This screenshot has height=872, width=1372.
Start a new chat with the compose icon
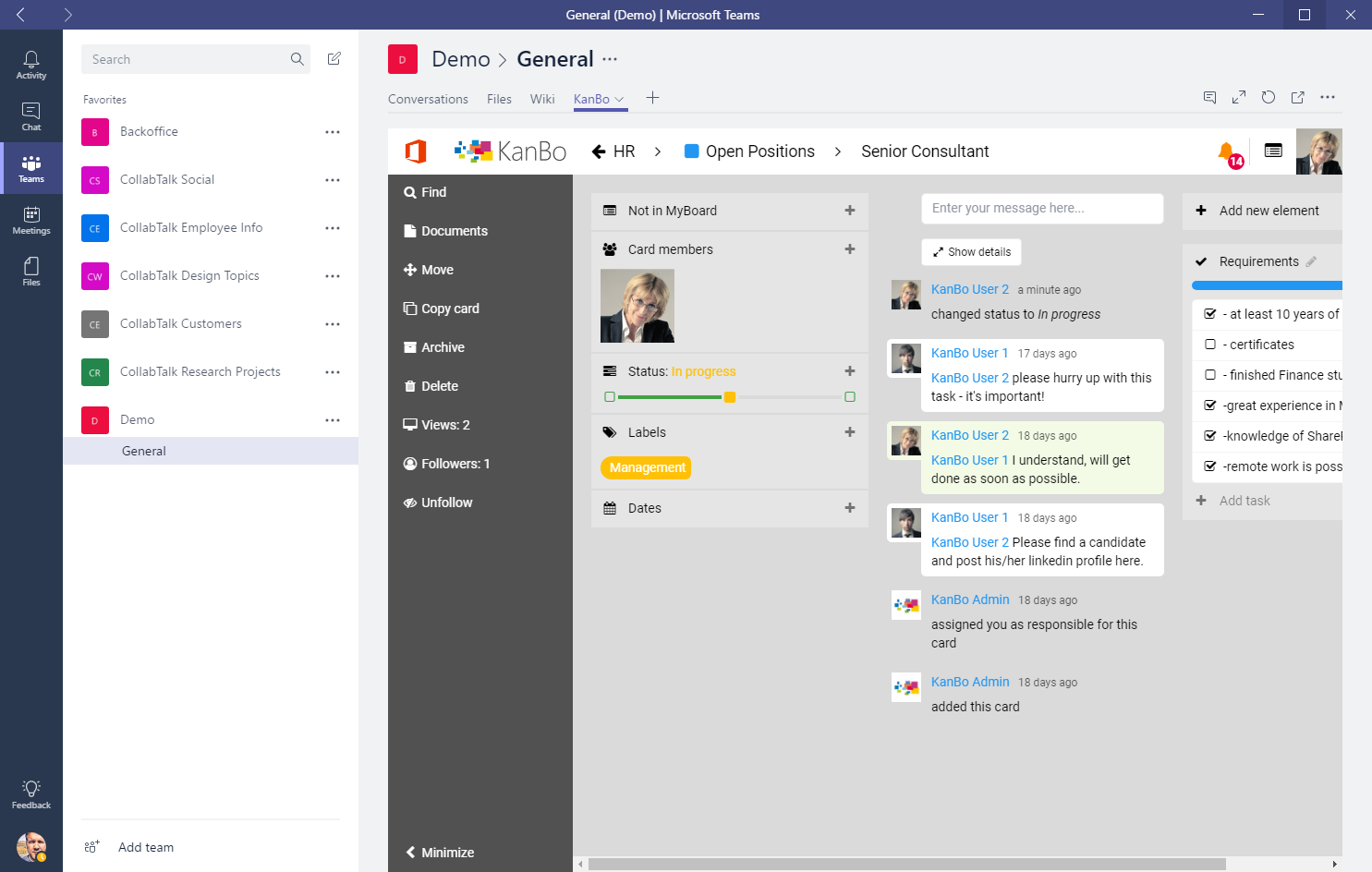[334, 57]
